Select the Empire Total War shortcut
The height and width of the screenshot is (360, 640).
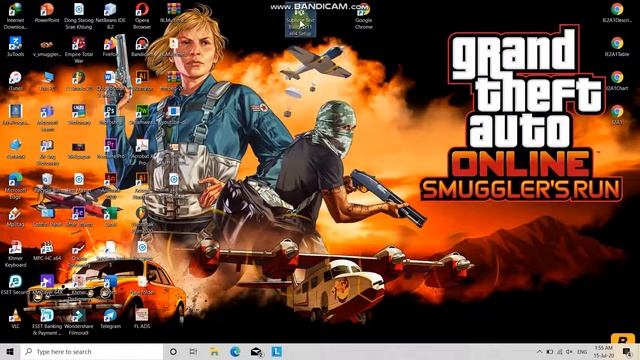pos(78,49)
